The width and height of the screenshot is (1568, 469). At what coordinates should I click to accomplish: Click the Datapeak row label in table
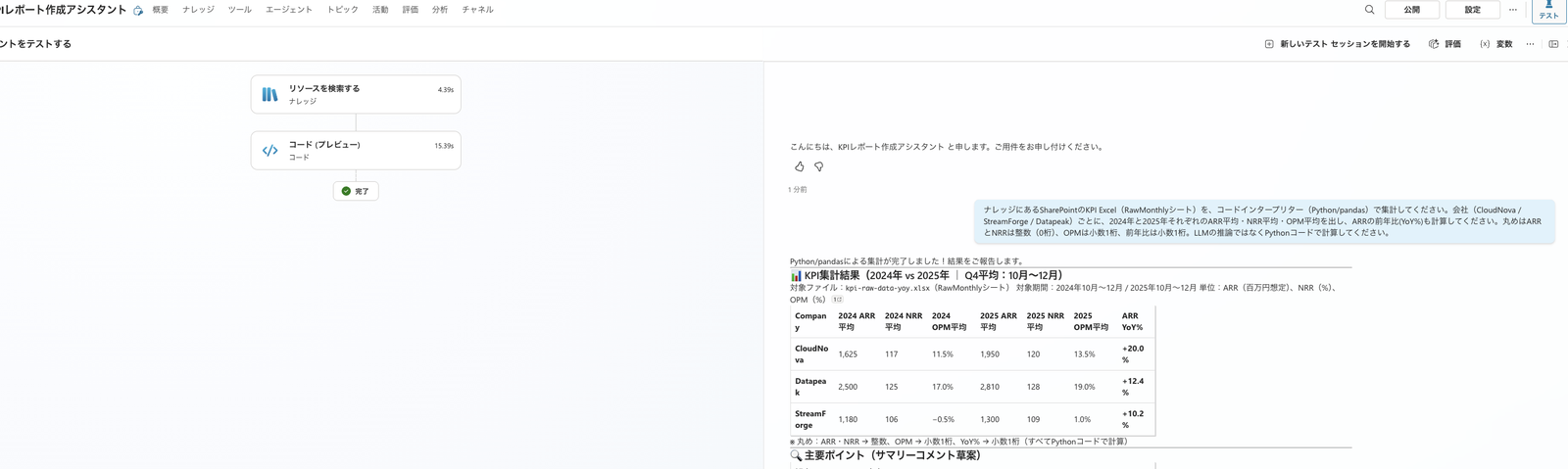tap(810, 387)
